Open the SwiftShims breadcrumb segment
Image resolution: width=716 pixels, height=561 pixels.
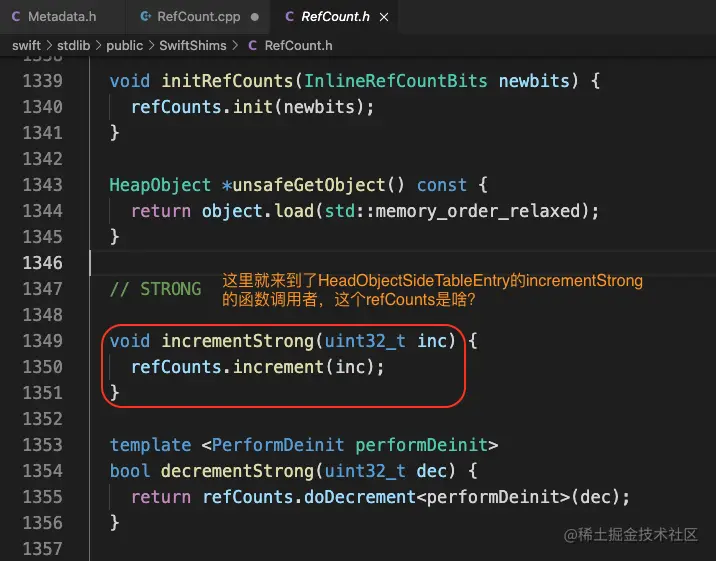point(193,46)
